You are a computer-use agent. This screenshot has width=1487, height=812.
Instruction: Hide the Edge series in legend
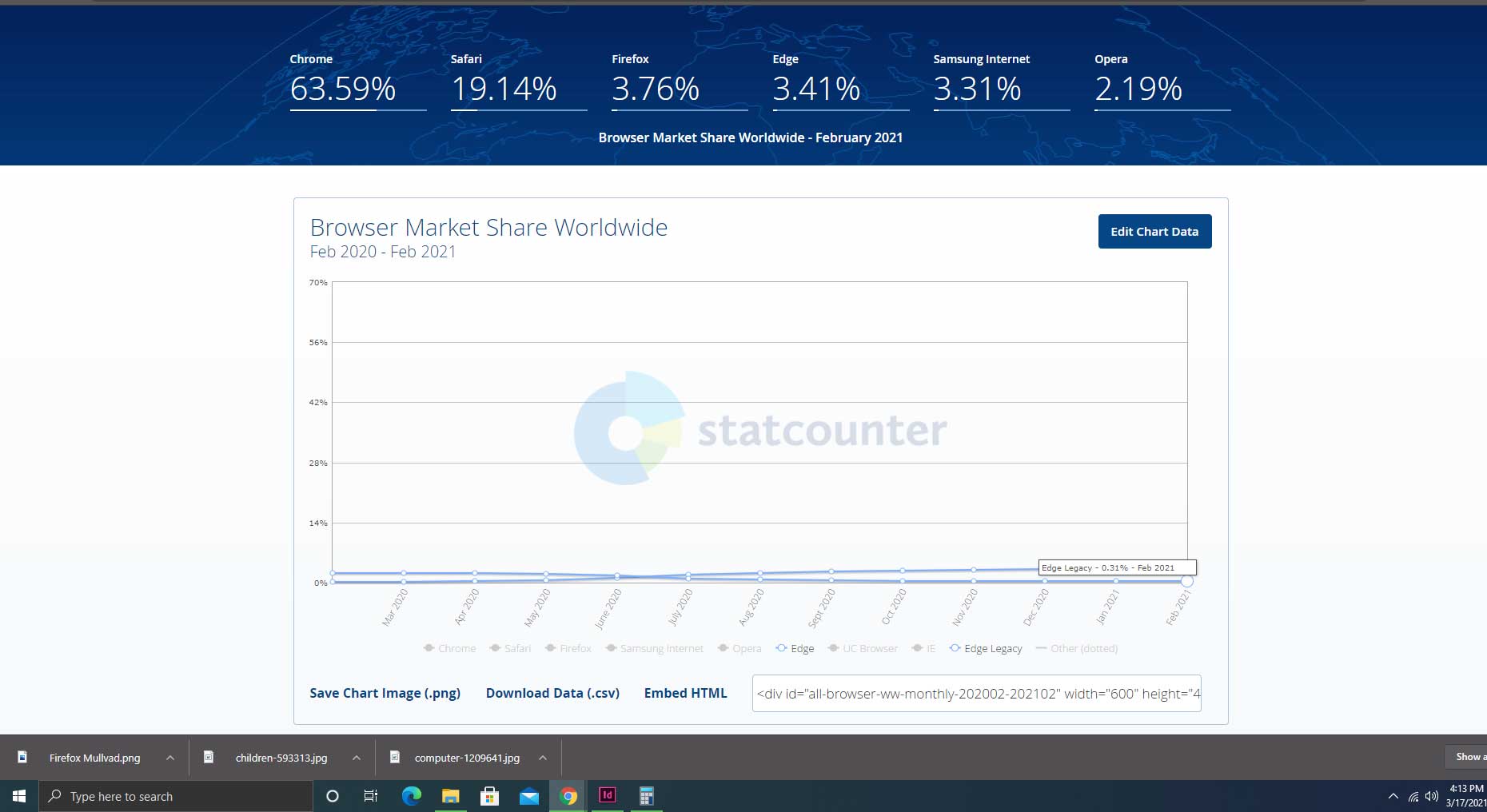click(x=795, y=648)
